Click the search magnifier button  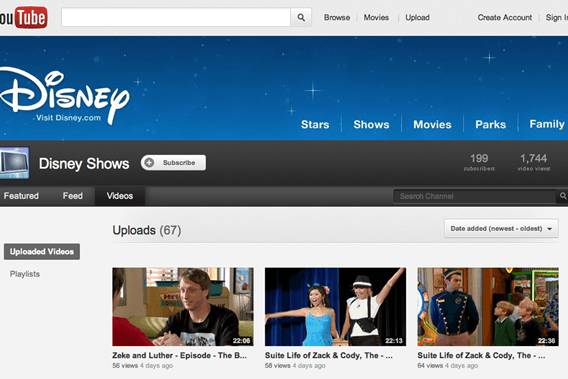(301, 17)
